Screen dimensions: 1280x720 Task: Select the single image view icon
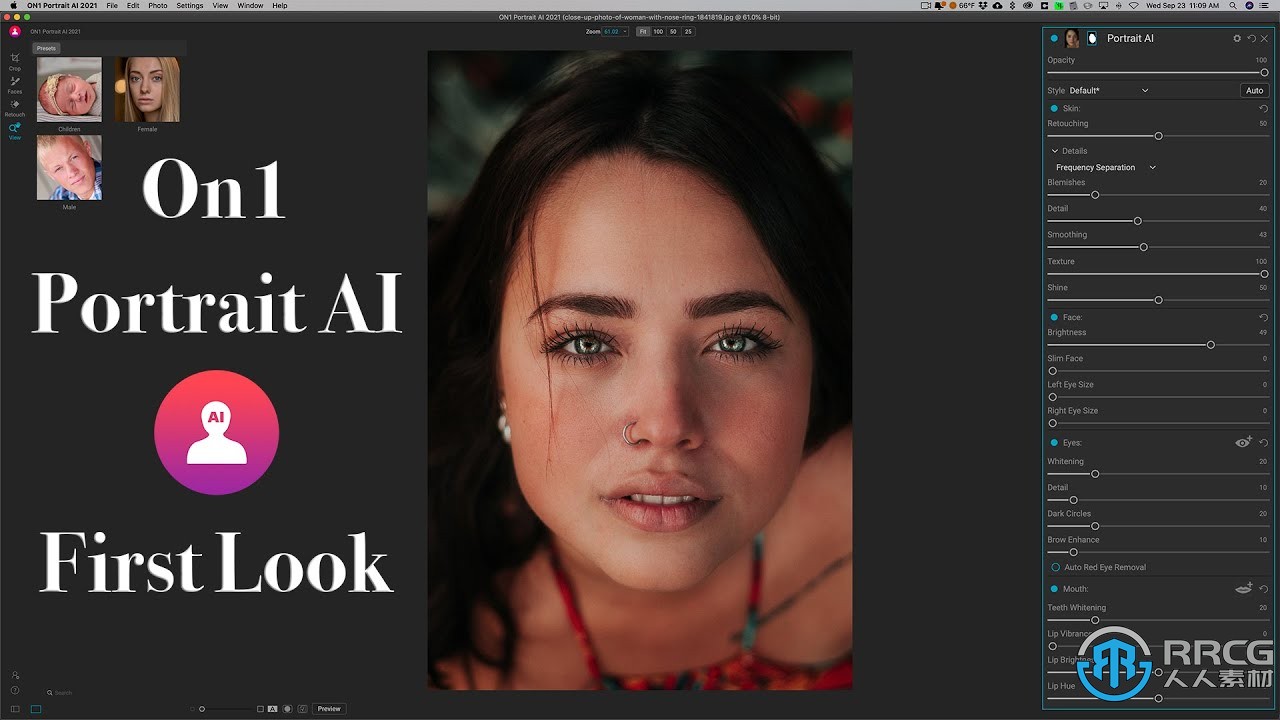click(36, 709)
